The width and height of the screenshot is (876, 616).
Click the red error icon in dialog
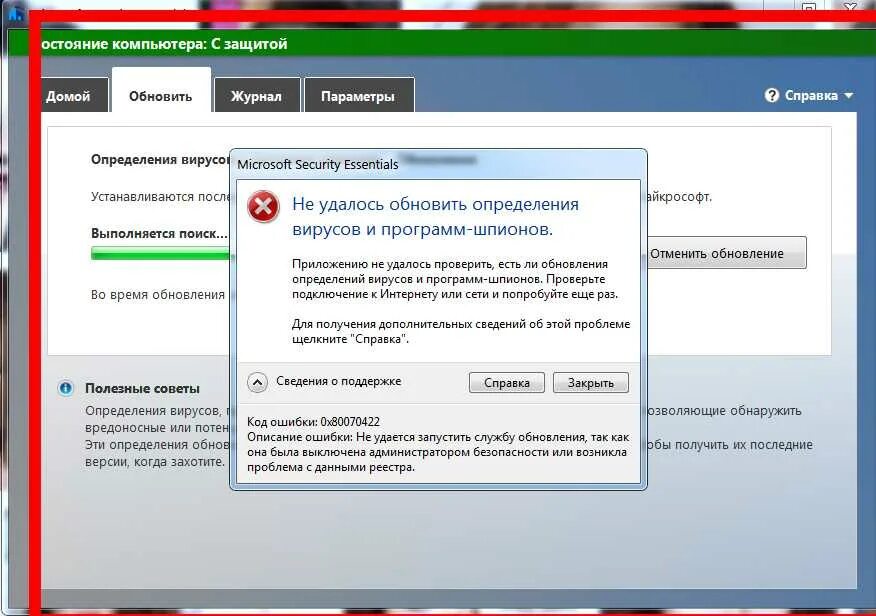(x=263, y=207)
